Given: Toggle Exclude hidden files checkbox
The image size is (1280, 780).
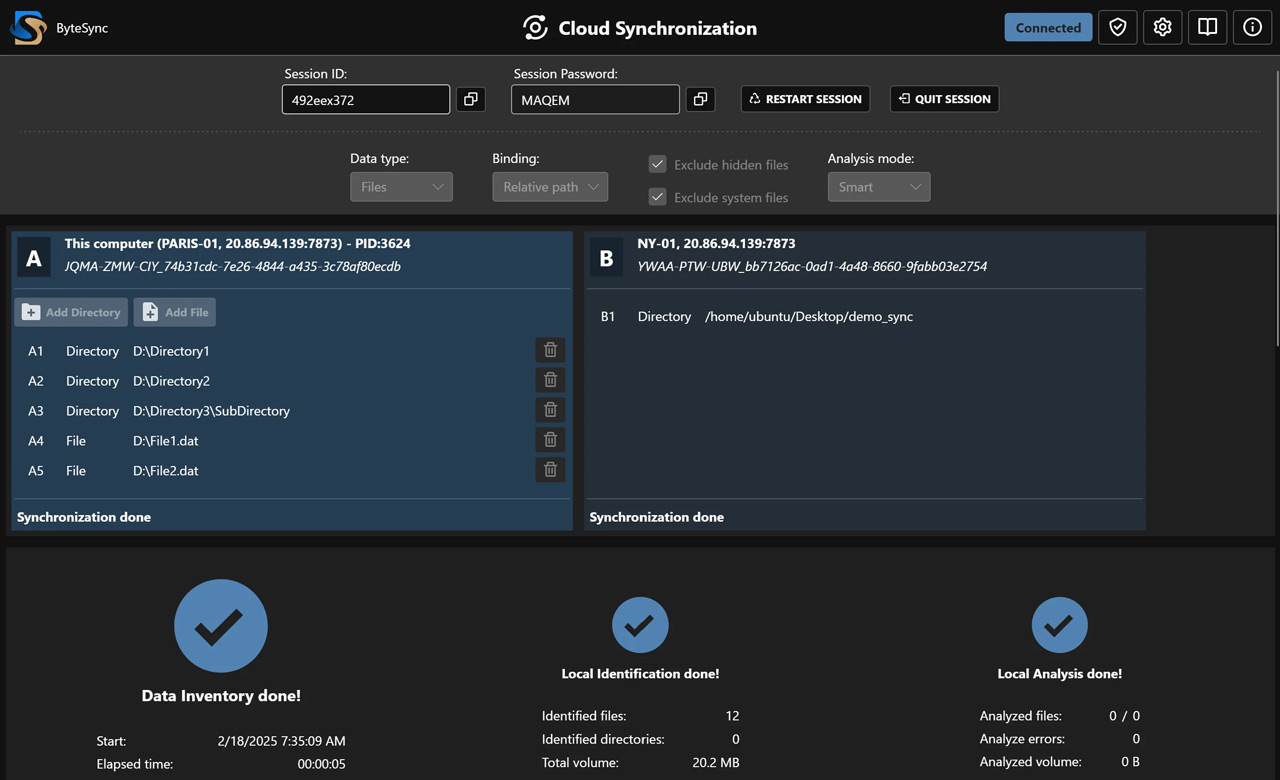Looking at the screenshot, I should tap(657, 164).
